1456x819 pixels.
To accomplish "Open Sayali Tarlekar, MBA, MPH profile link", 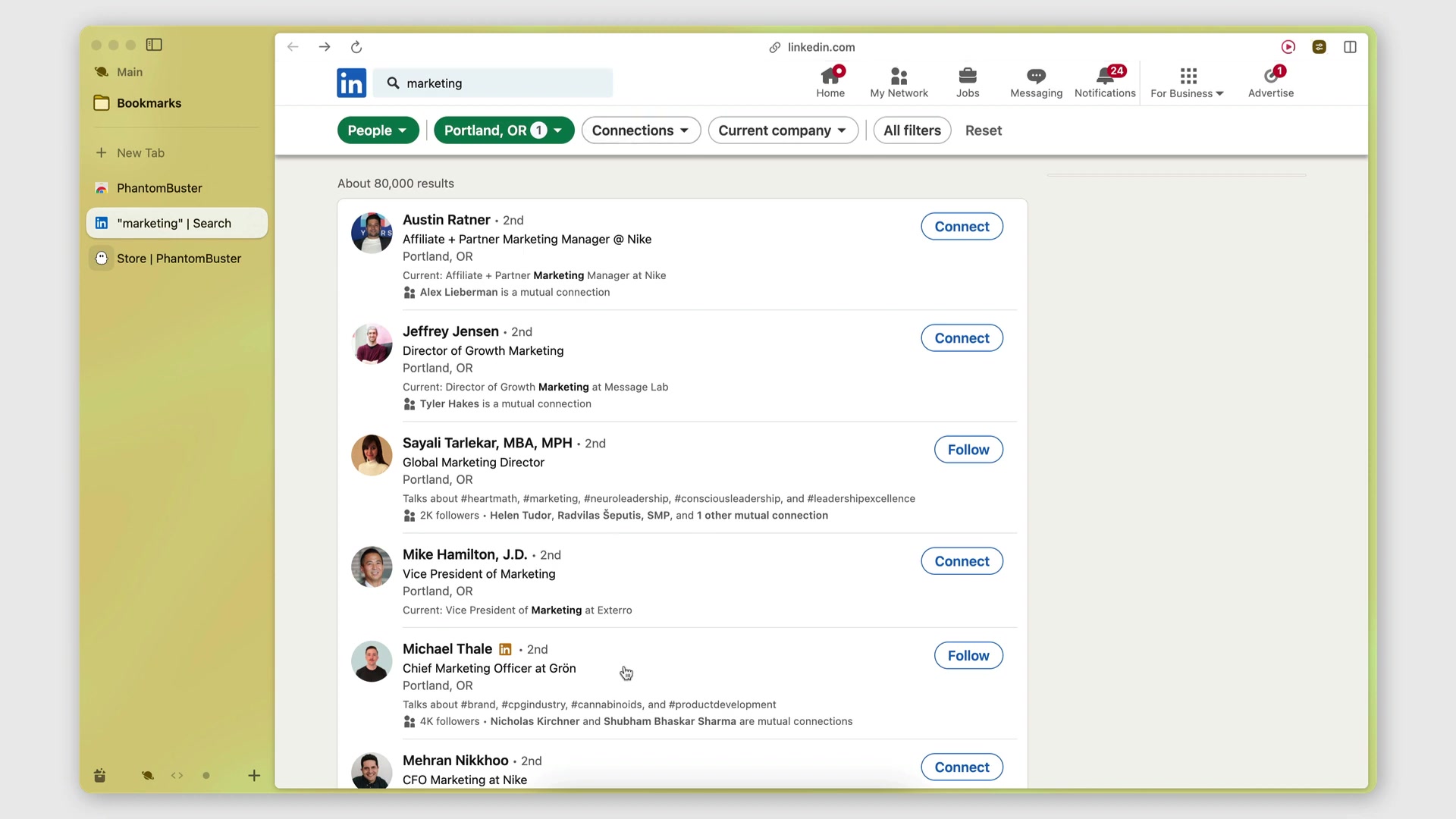I will pyautogui.click(x=487, y=443).
